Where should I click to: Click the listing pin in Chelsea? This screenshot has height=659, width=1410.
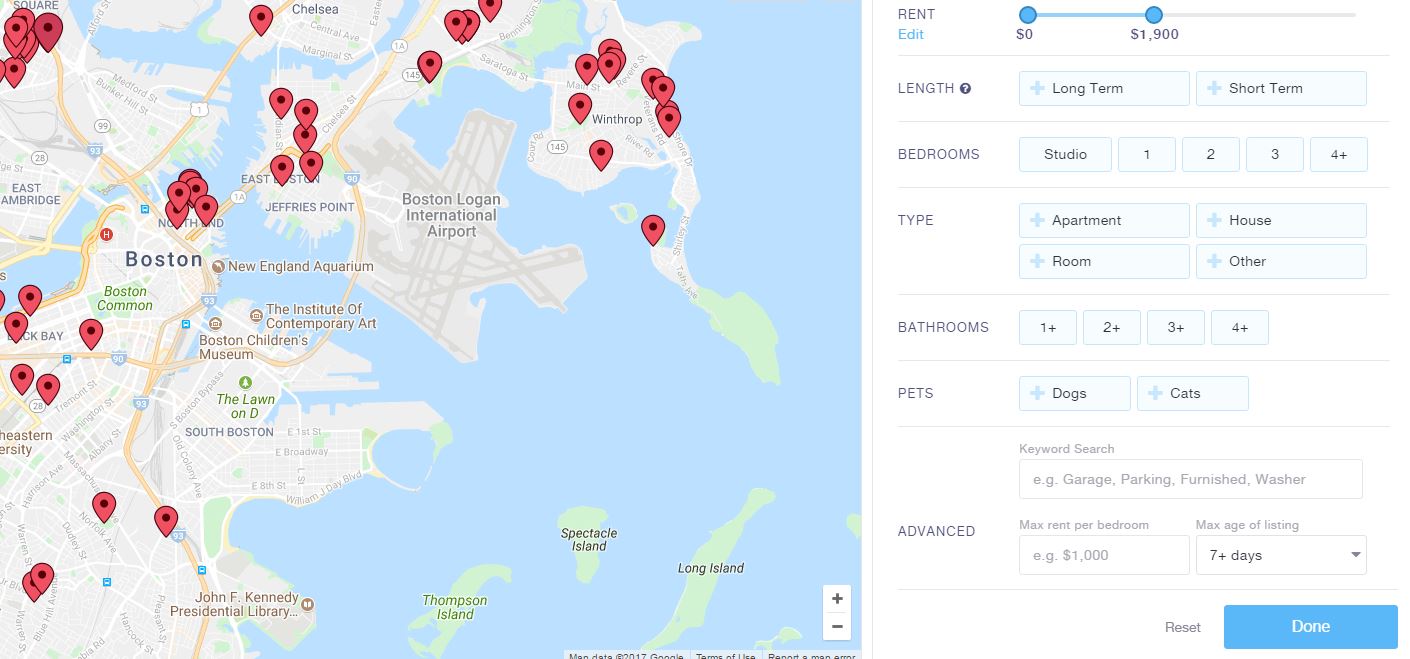pyautogui.click(x=261, y=20)
